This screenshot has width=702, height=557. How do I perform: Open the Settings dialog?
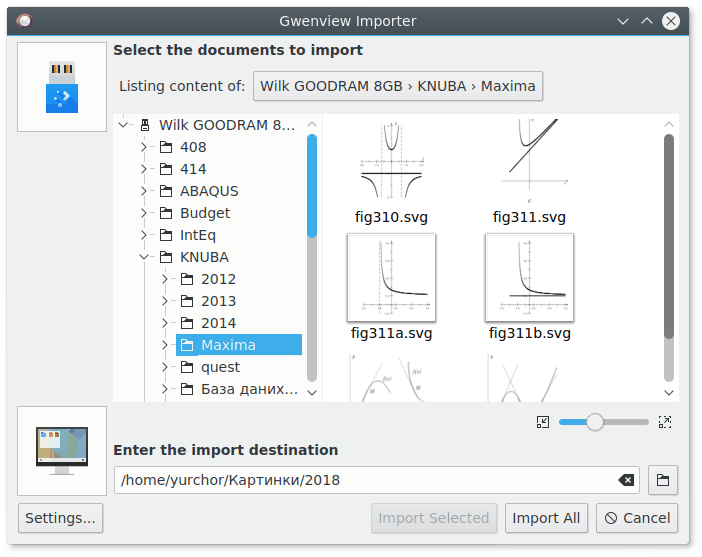click(60, 518)
